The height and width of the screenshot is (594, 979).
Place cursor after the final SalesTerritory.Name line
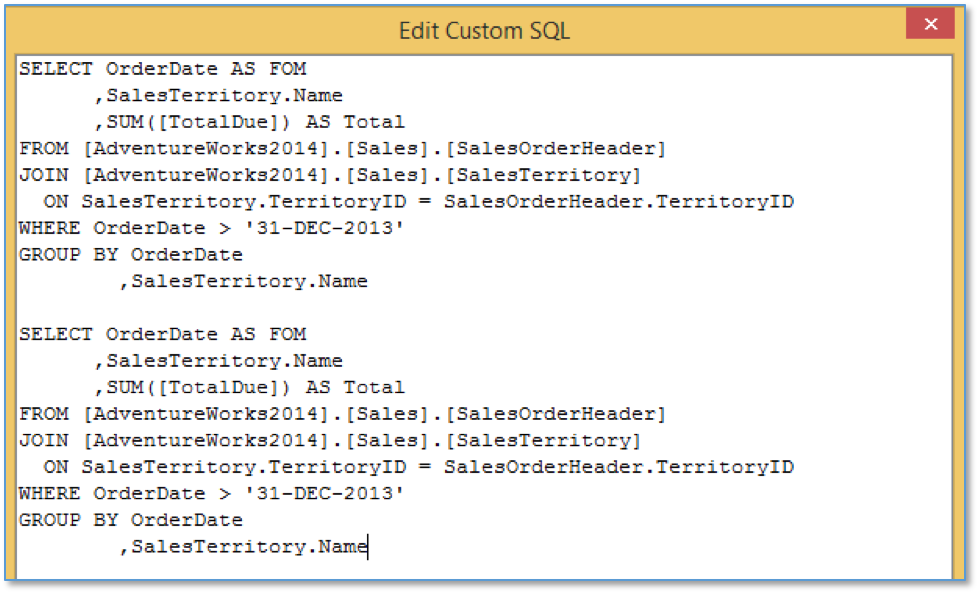370,547
